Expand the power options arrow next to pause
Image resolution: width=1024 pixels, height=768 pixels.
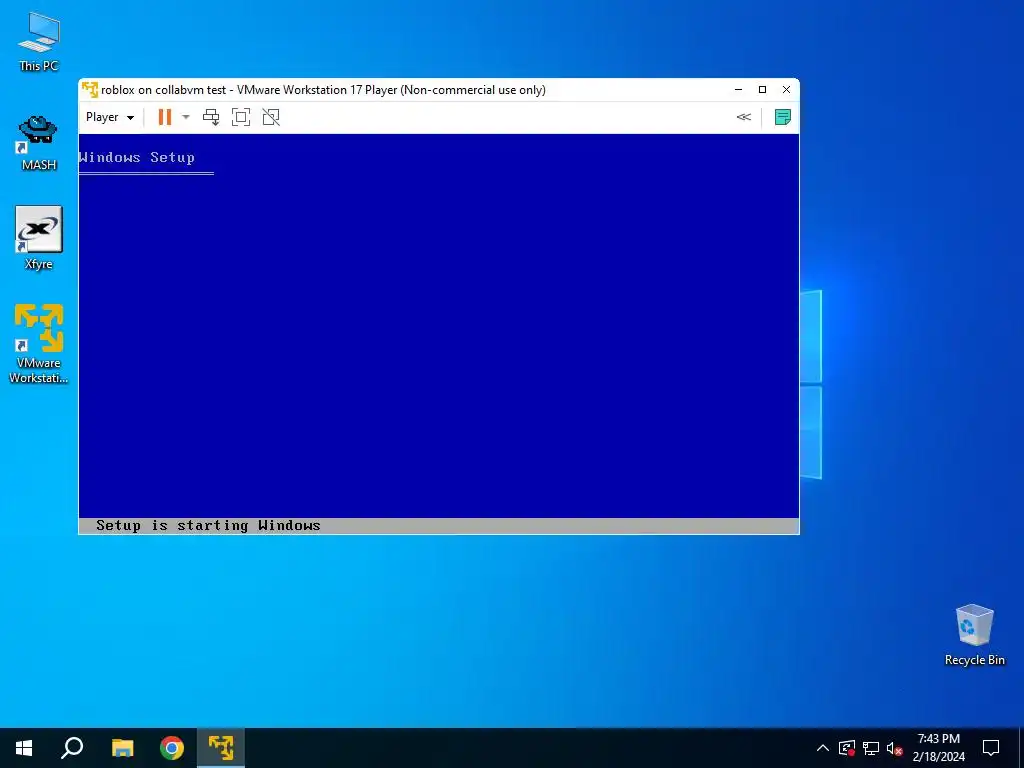click(x=185, y=117)
